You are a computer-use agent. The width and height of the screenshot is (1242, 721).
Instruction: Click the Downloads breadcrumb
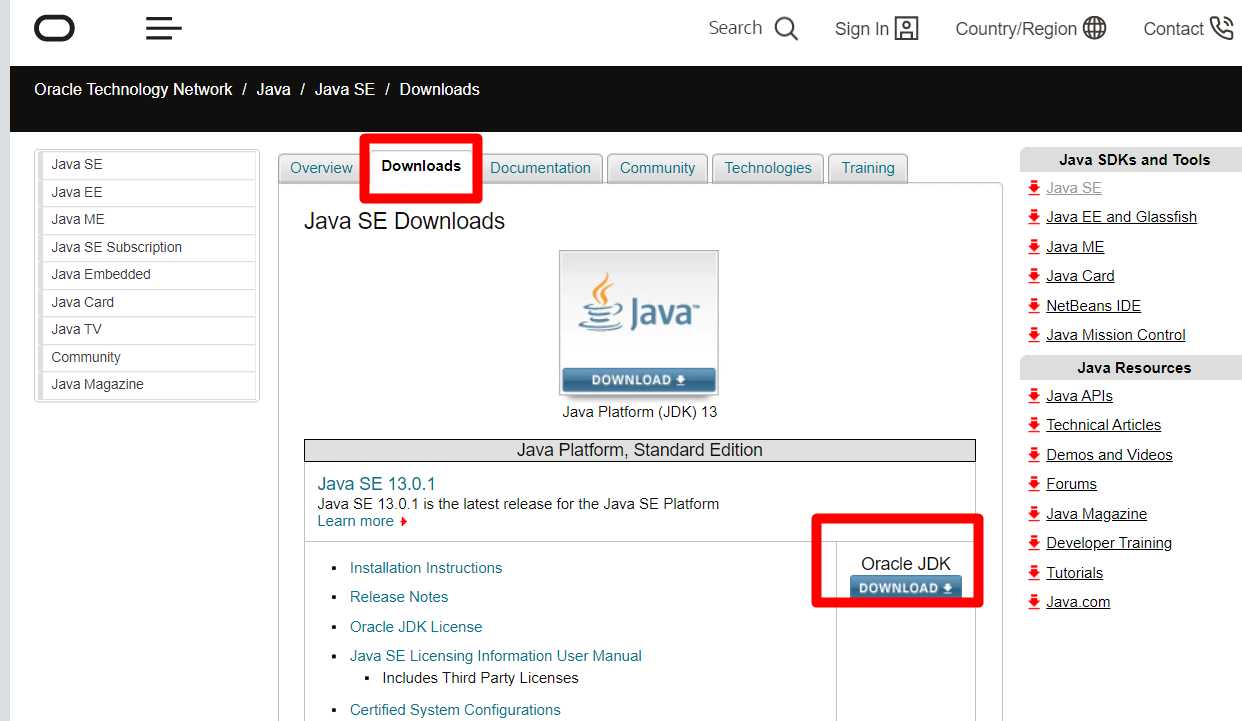(x=439, y=90)
